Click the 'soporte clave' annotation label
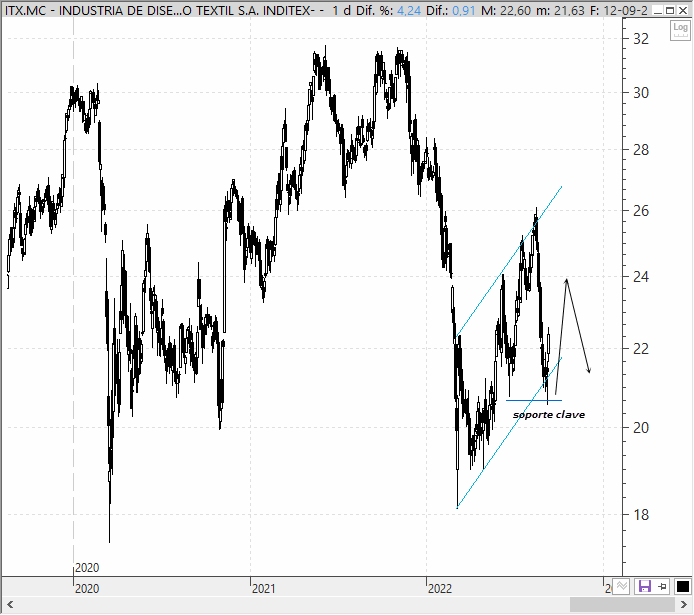 coord(549,415)
